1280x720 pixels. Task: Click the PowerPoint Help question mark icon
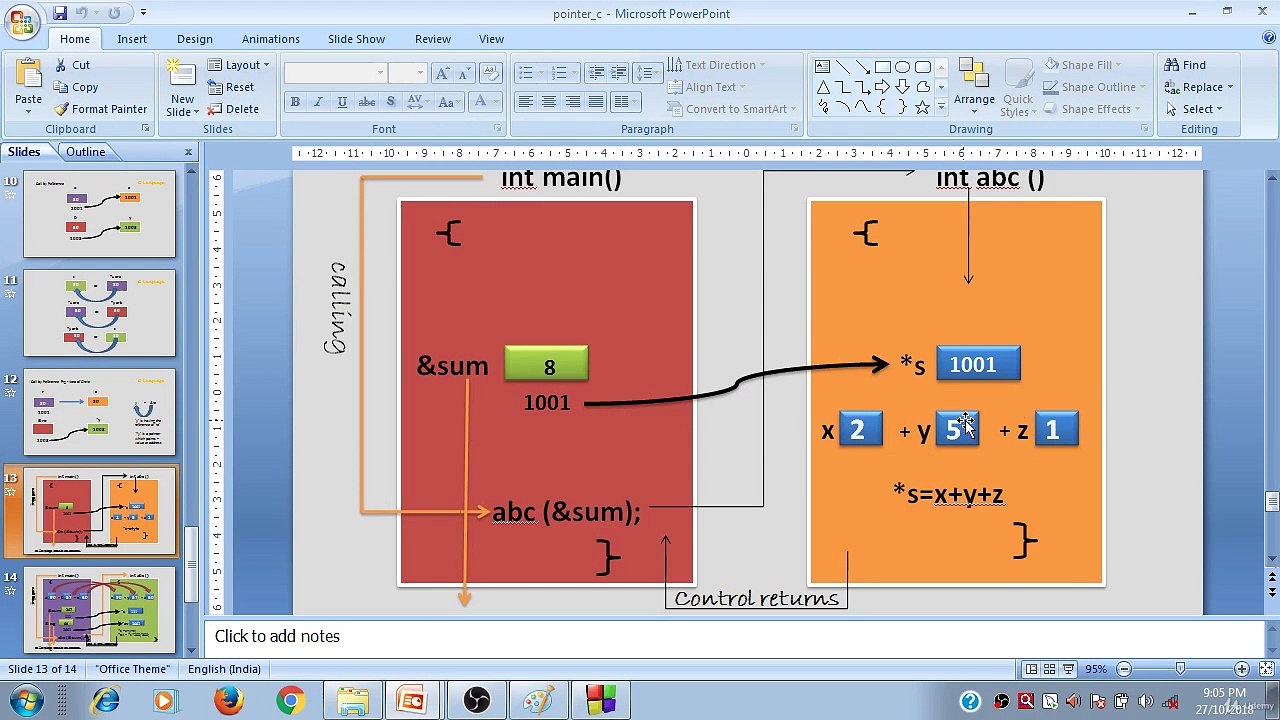(x=1269, y=38)
